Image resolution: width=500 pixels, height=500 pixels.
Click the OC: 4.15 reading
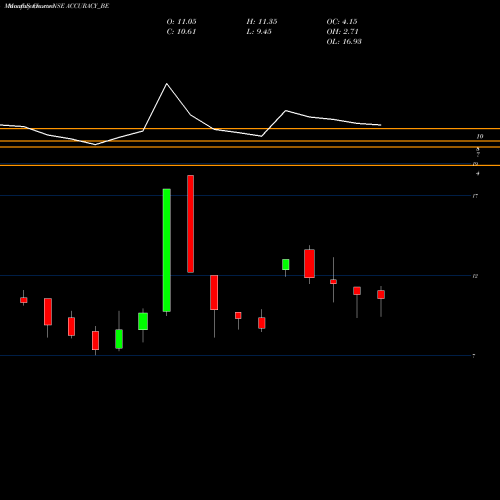[x=342, y=22]
